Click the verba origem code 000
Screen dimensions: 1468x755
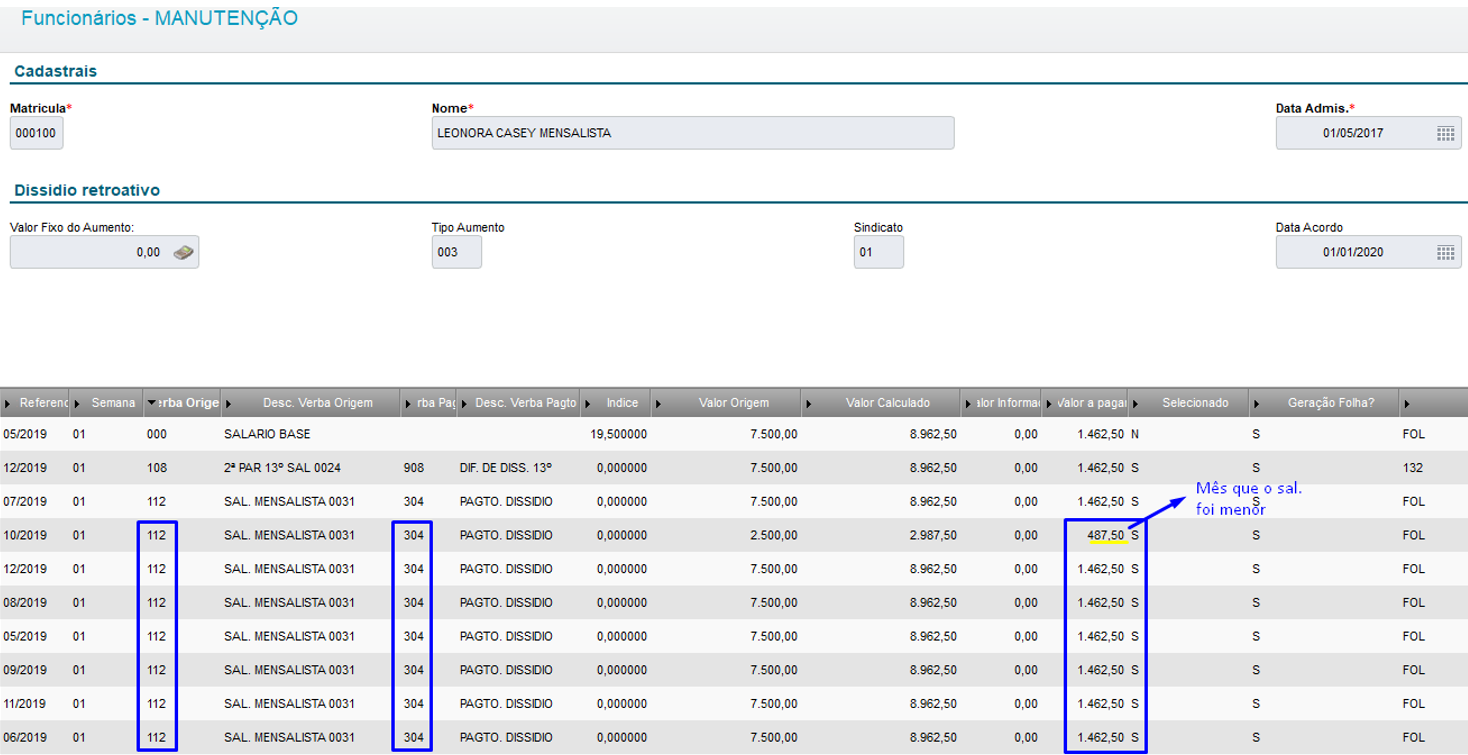(x=156, y=435)
